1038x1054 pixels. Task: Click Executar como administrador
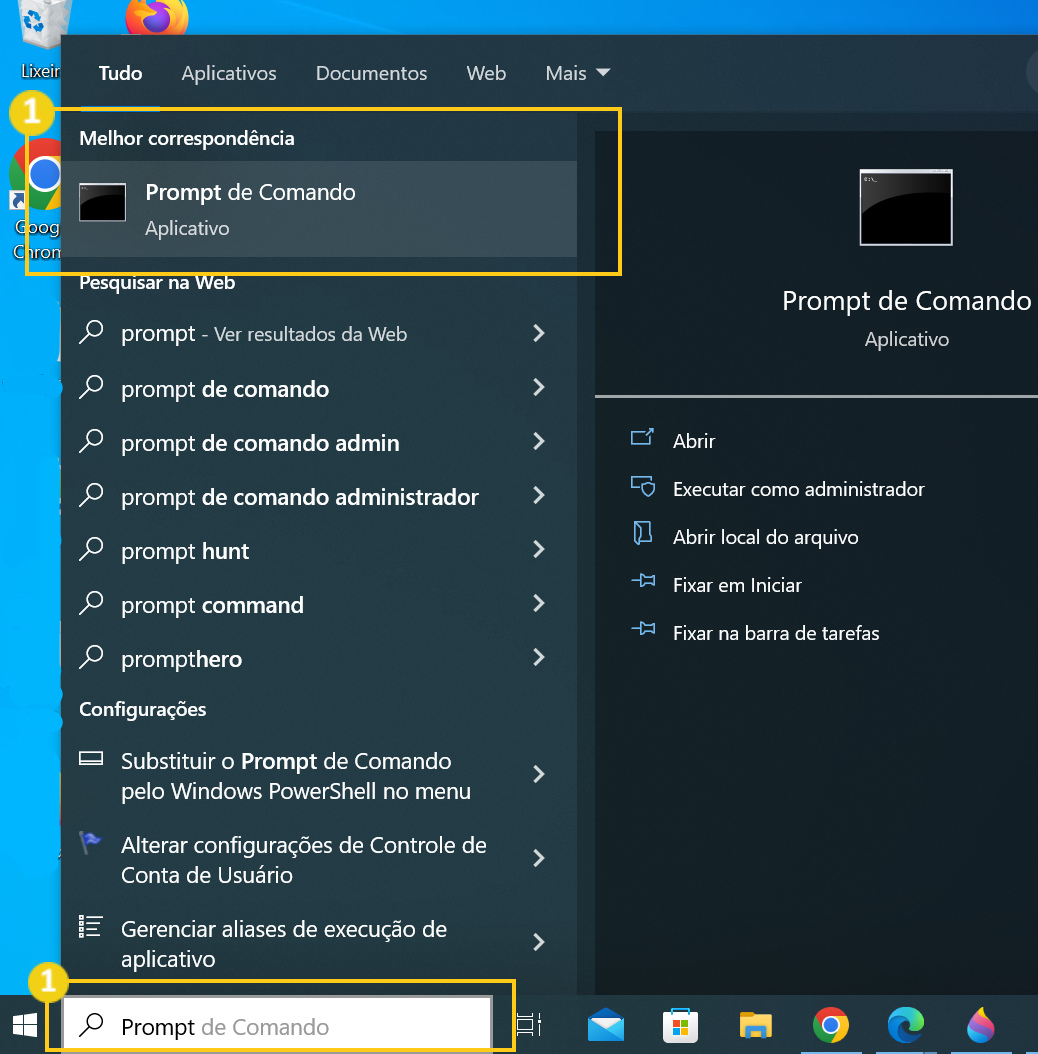pyautogui.click(x=799, y=489)
